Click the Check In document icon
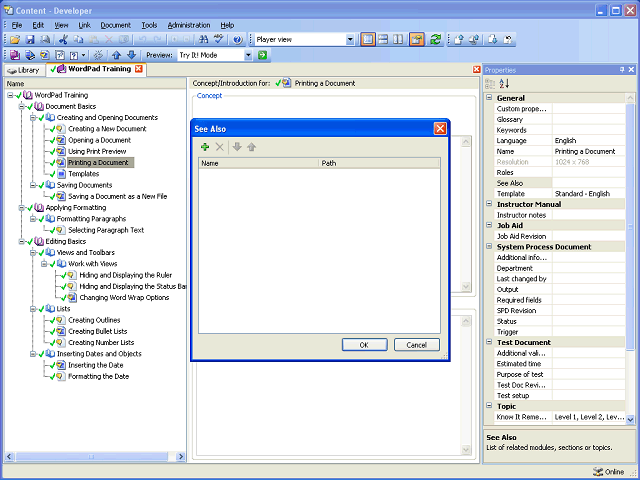Viewport: 640px width, 480px height. coord(459,40)
